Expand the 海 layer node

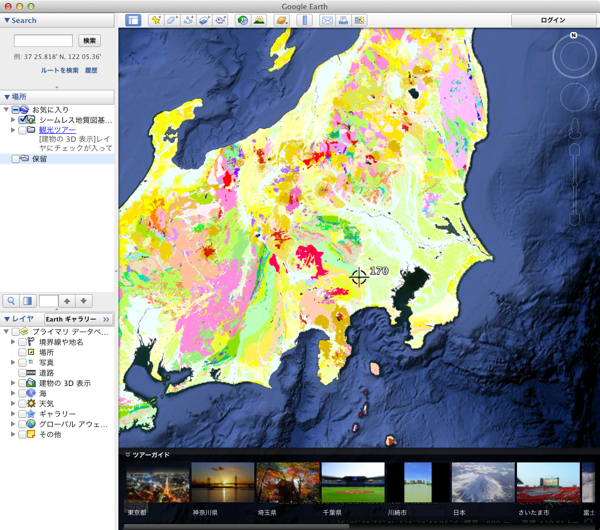coord(13,393)
